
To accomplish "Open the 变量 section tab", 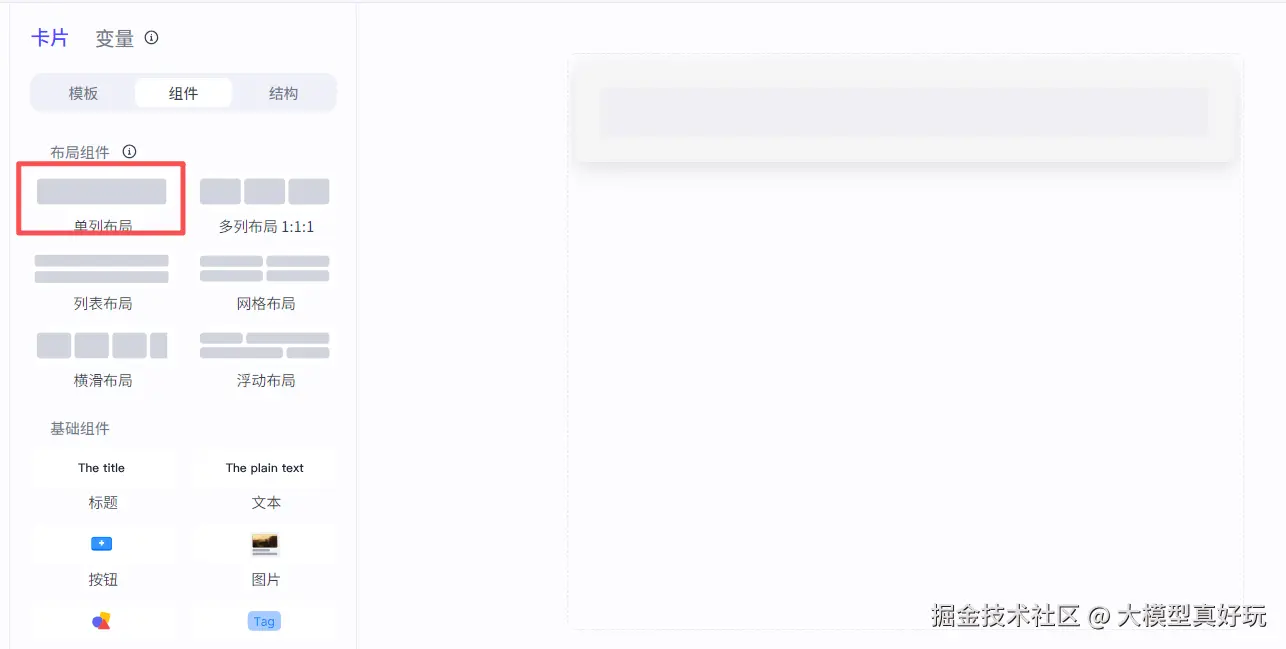I will click(x=115, y=39).
